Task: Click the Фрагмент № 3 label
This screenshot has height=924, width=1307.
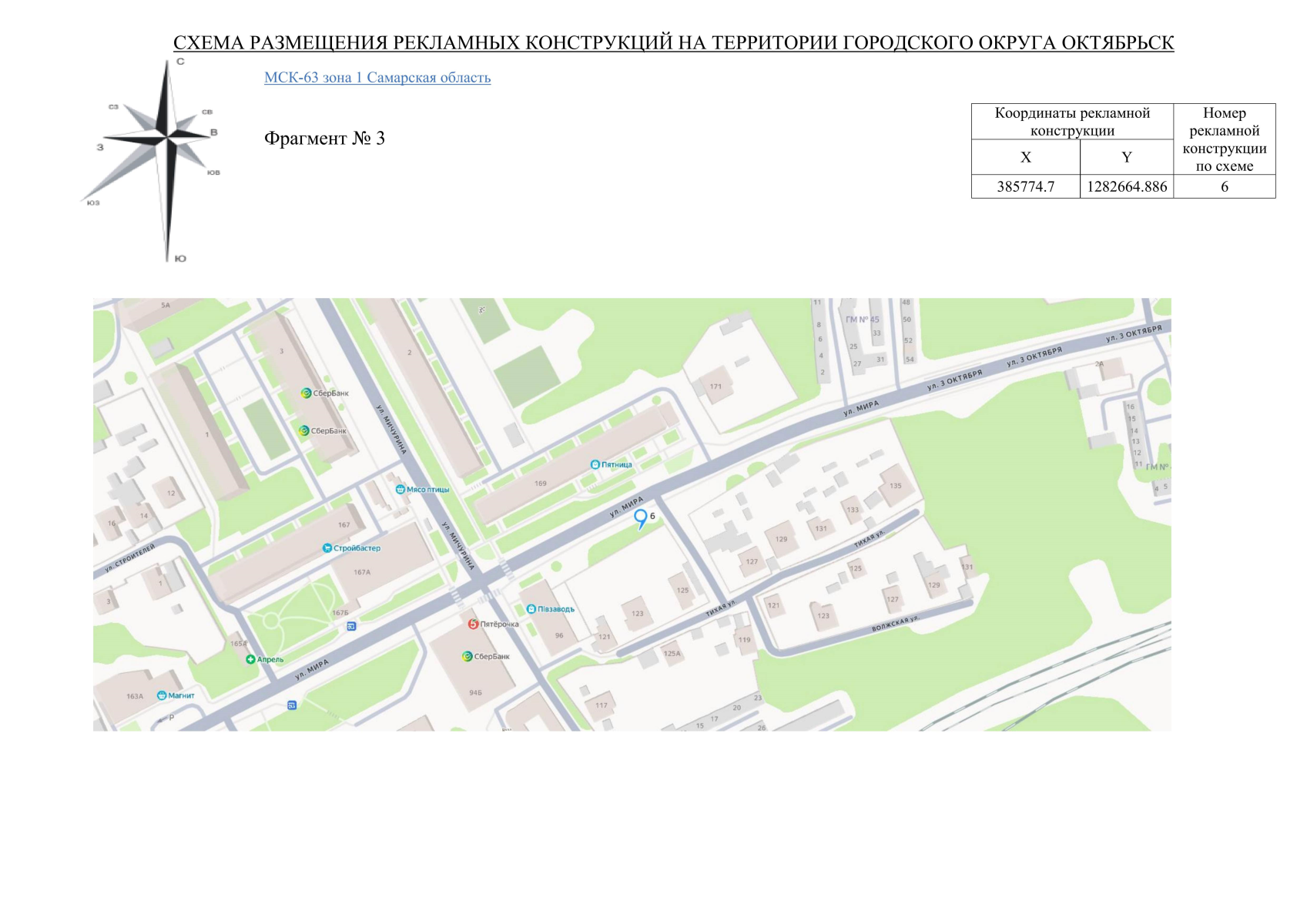Action: pyautogui.click(x=324, y=139)
